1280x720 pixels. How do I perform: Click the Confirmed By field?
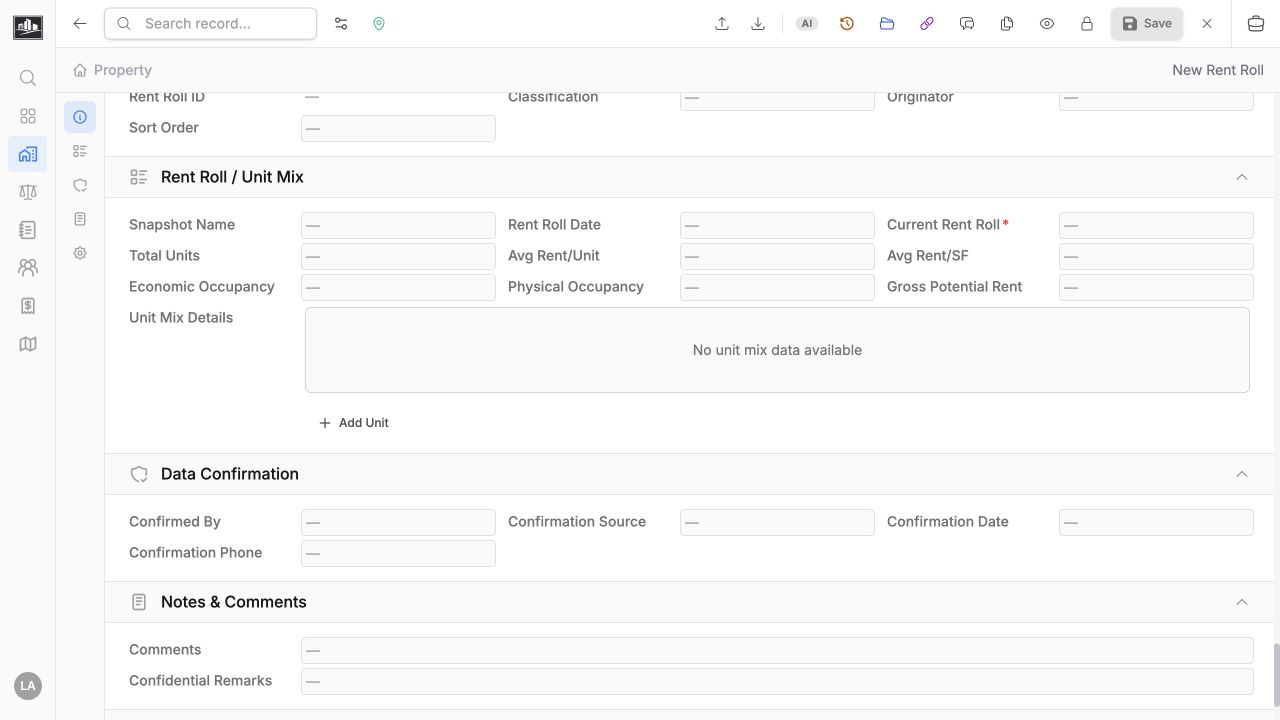[x=398, y=522]
